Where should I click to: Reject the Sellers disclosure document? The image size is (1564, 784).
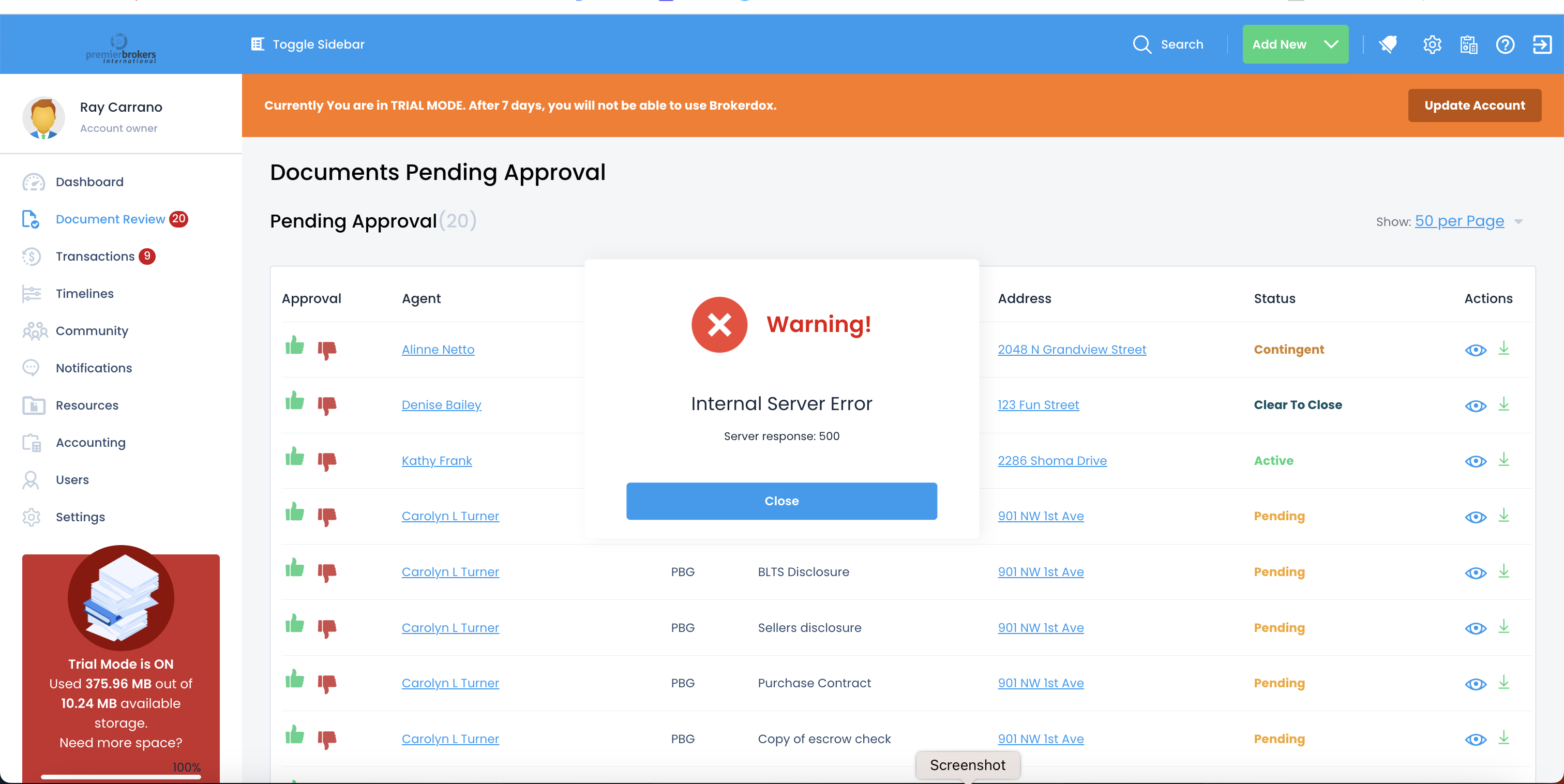point(327,628)
